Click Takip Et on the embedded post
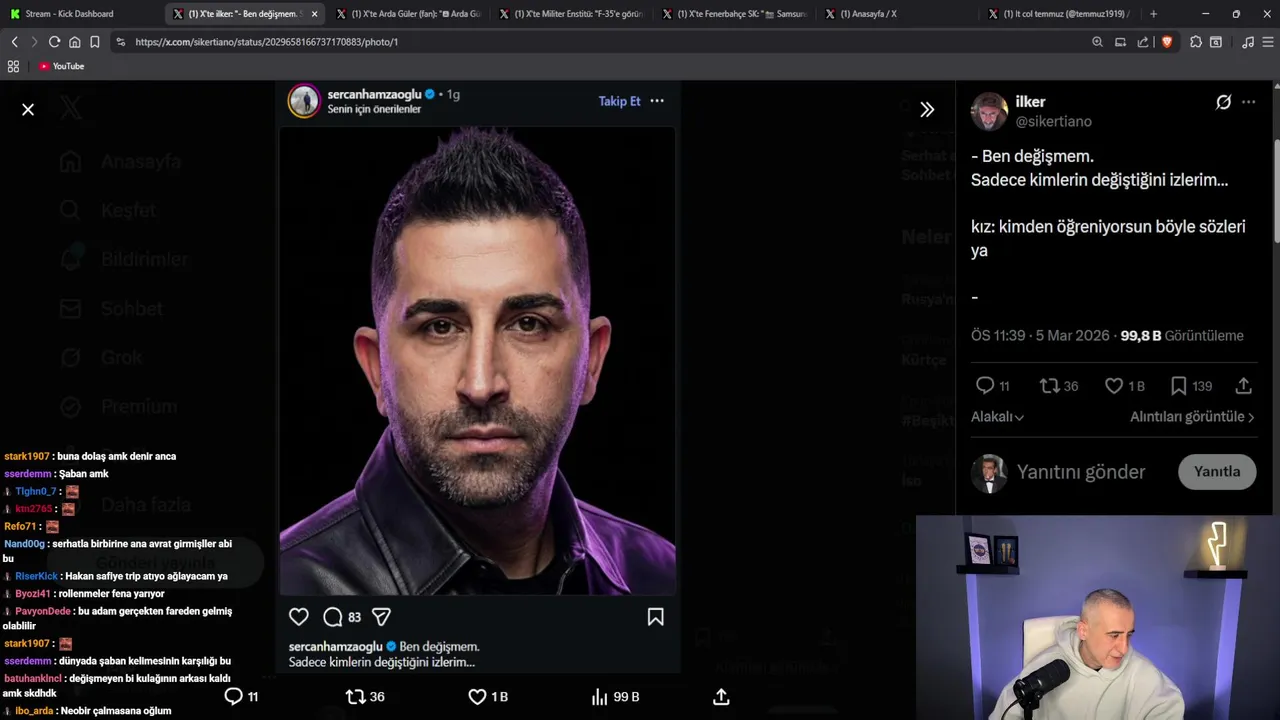 (619, 101)
